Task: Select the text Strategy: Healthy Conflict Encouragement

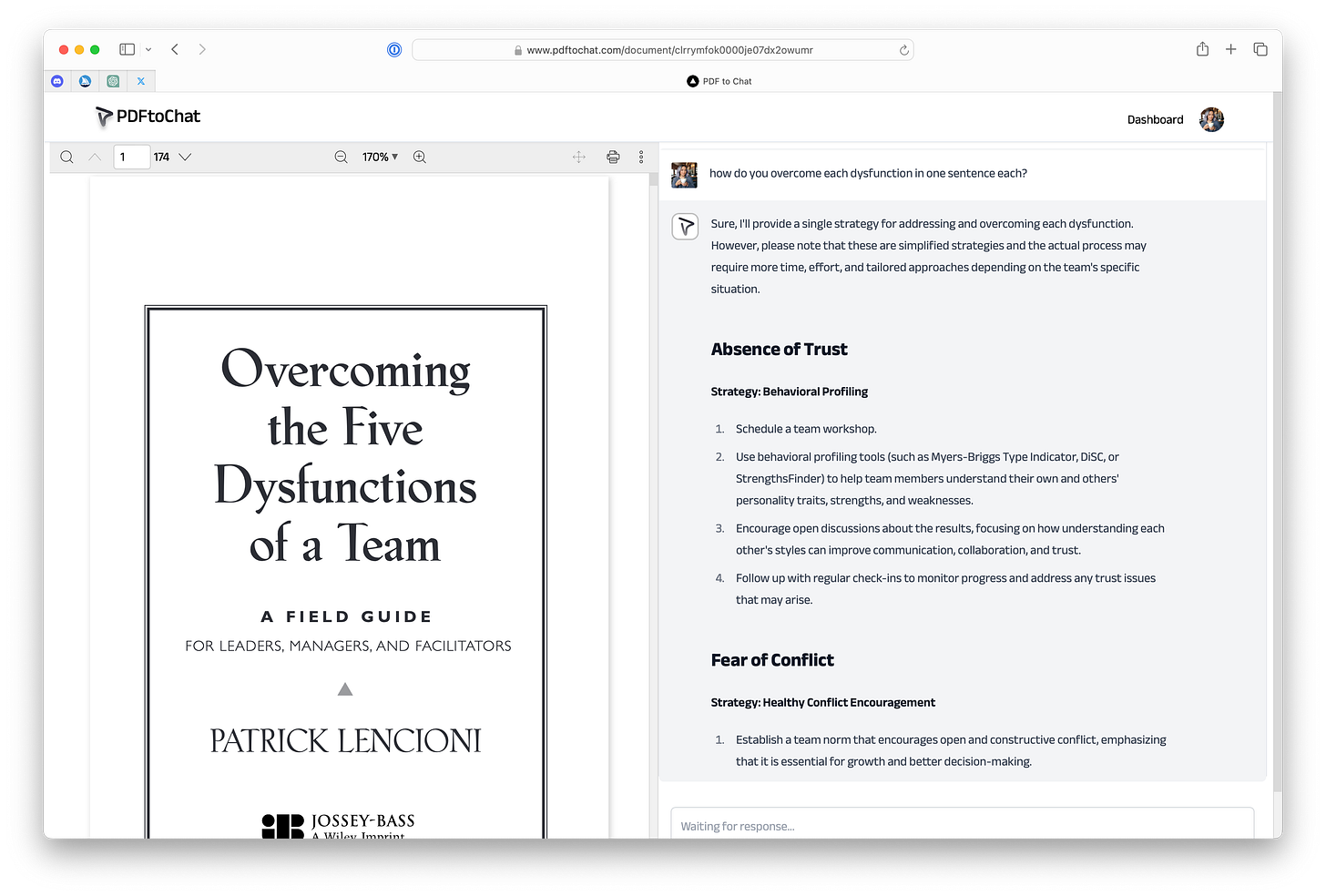Action: (822, 702)
